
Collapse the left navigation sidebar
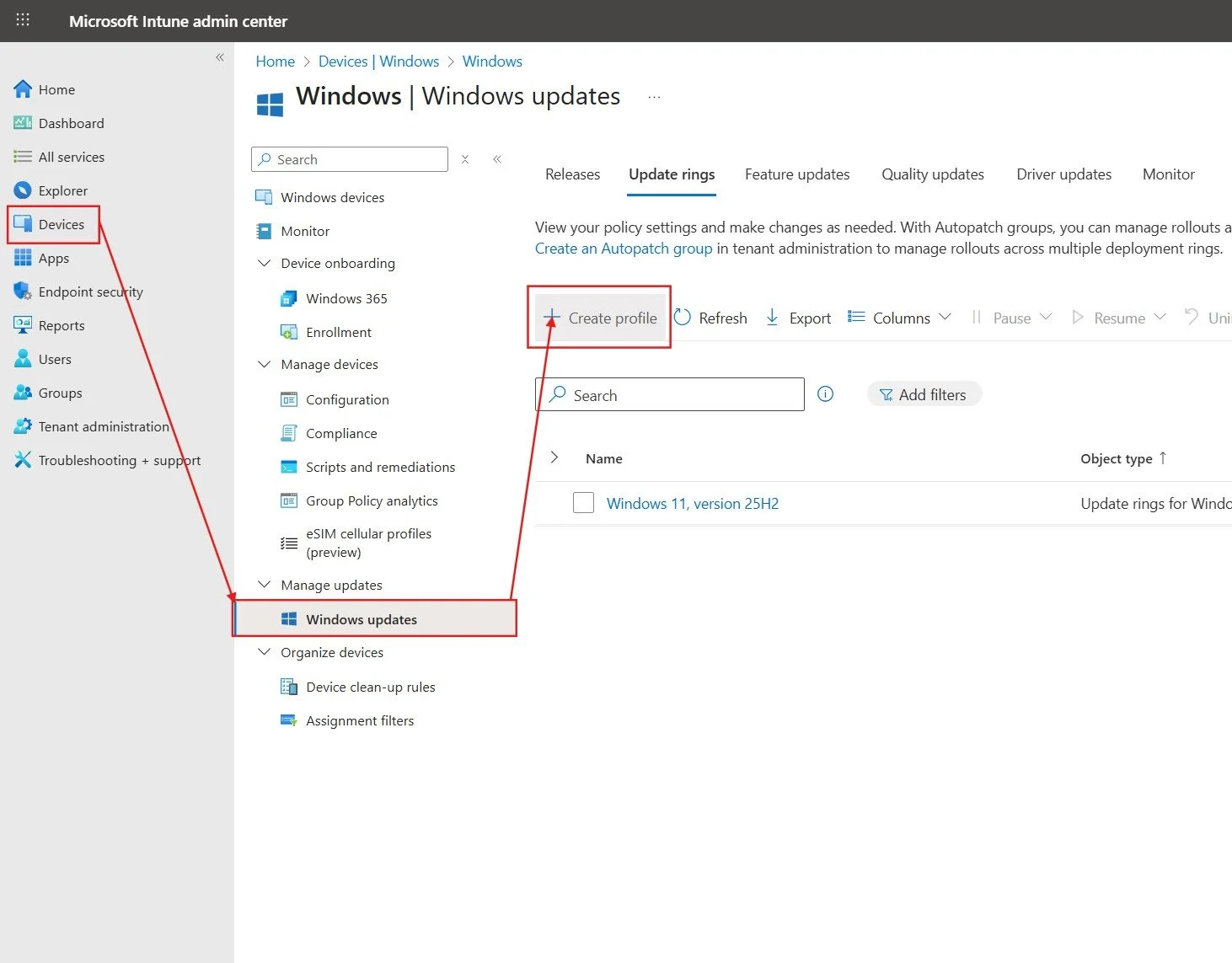(x=220, y=57)
